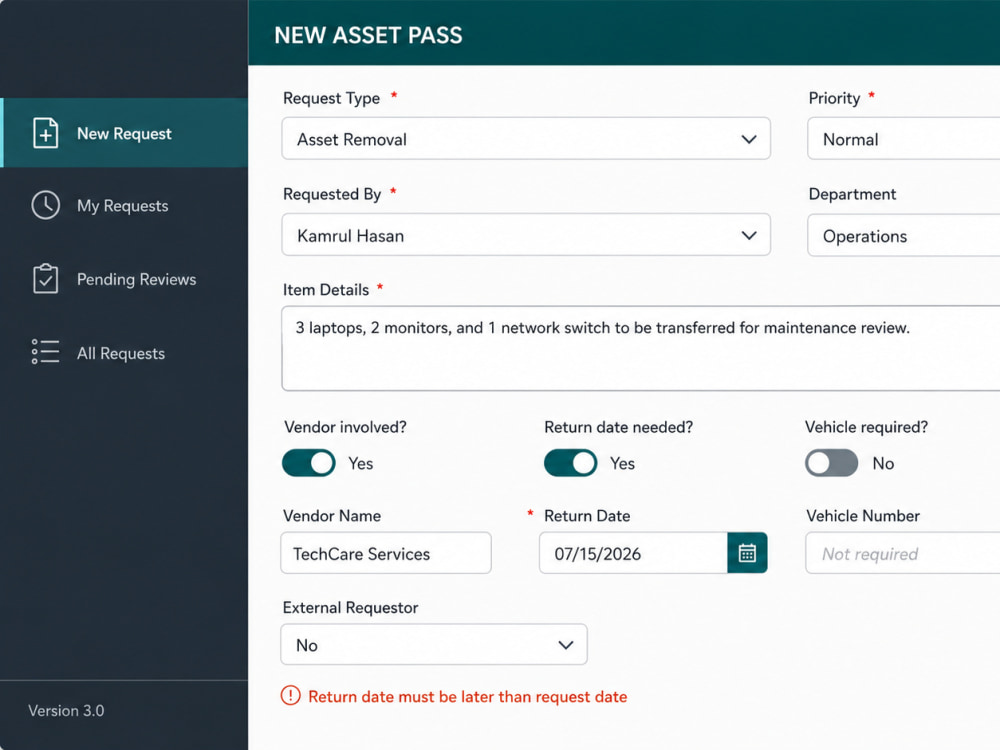Enable the Vehicle required toggle

pyautogui.click(x=831, y=463)
